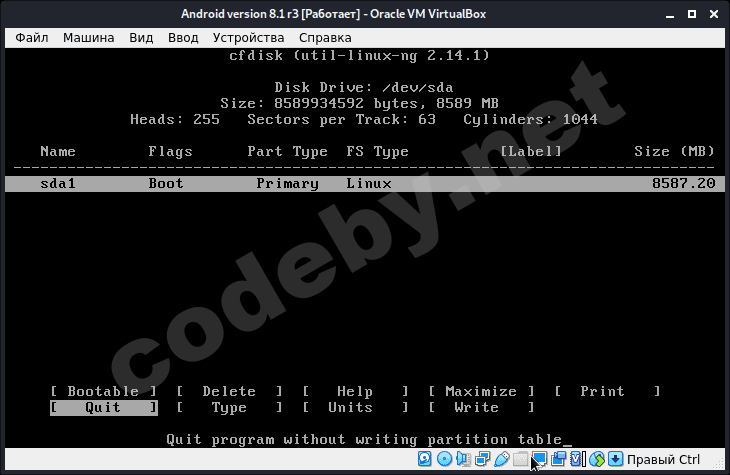Image resolution: width=730 pixels, height=475 pixels.
Task: Click the network adapters status icon
Action: click(x=482, y=459)
